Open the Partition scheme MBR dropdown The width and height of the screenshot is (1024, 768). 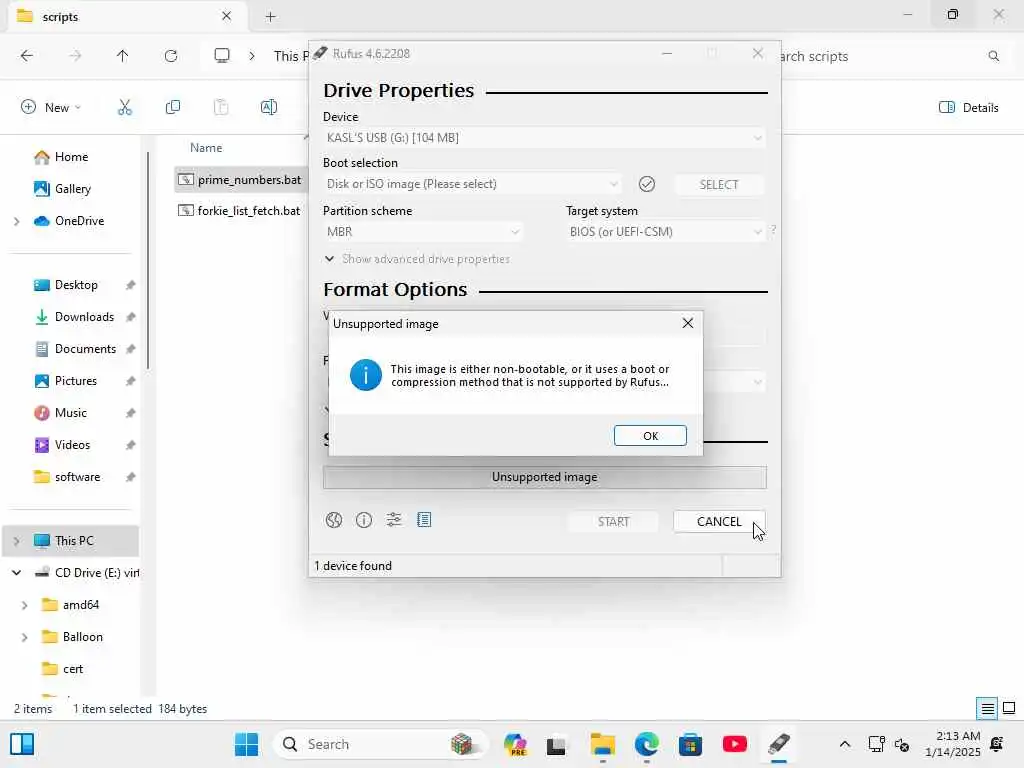tap(423, 232)
